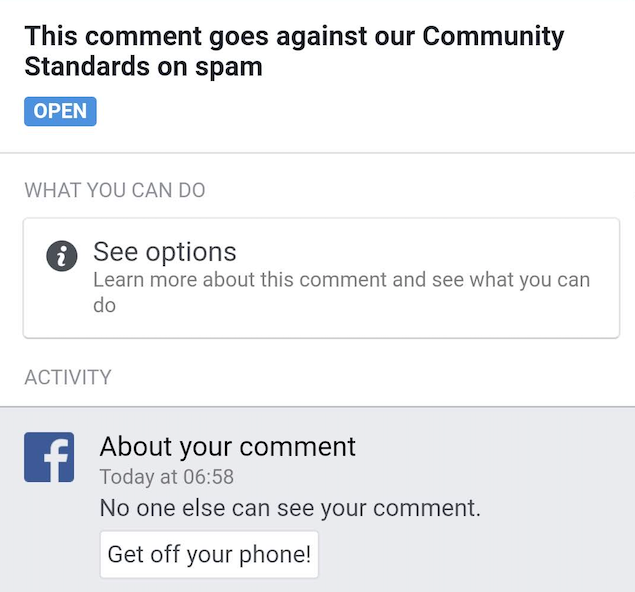Viewport: 635px width, 592px height.
Task: Click the 'Today at 06:58' timestamp
Action: click(x=167, y=477)
